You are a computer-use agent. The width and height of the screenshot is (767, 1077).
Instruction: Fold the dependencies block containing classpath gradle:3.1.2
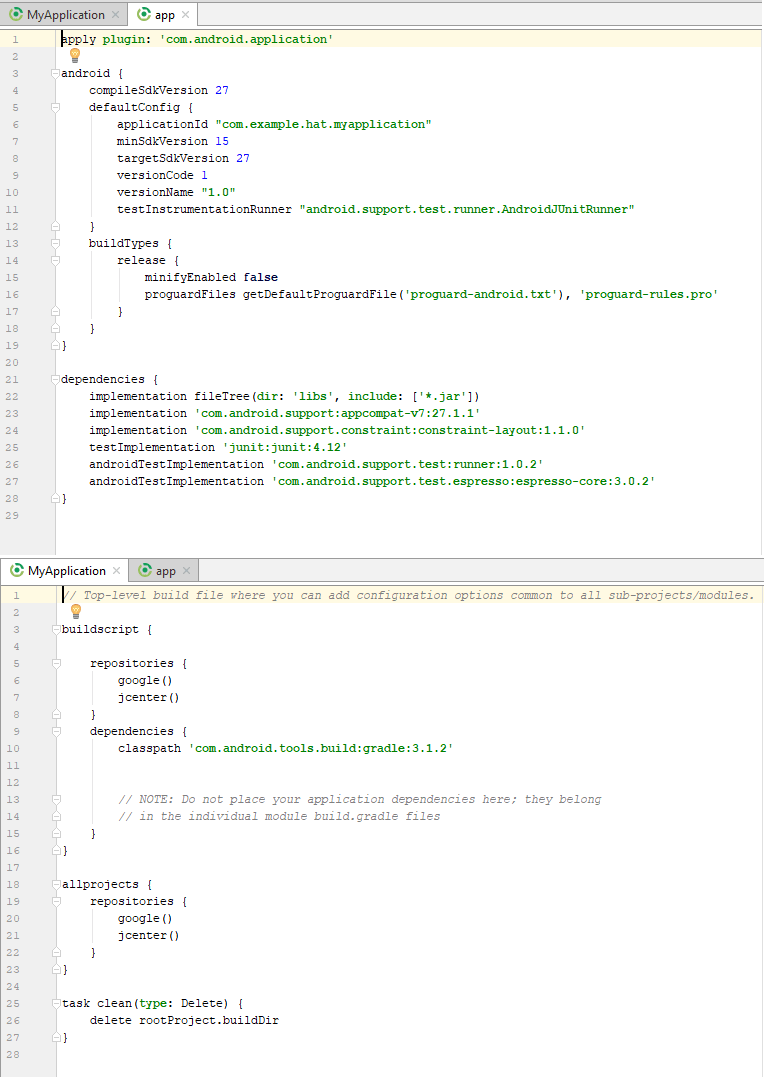tap(56, 732)
